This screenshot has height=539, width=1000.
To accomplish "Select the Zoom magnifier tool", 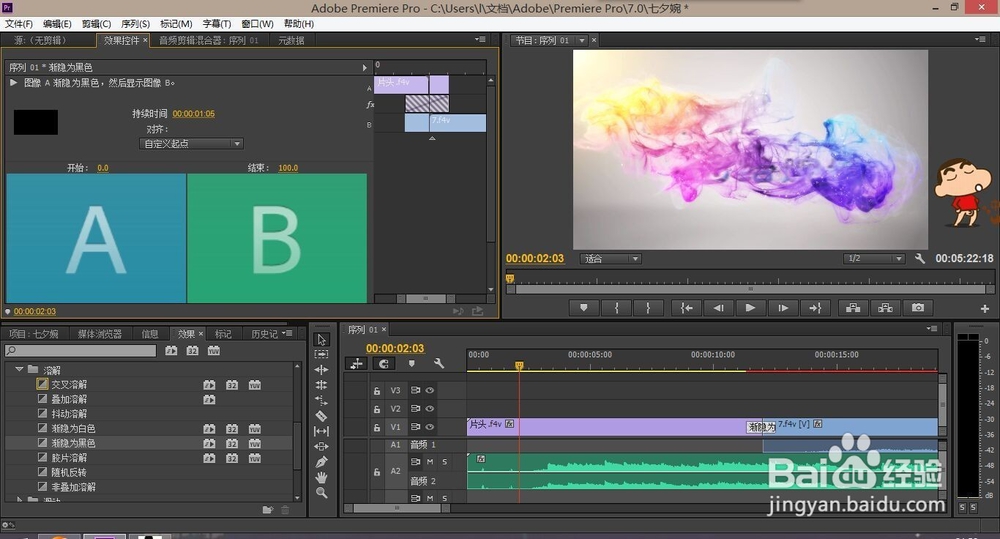I will (x=321, y=492).
